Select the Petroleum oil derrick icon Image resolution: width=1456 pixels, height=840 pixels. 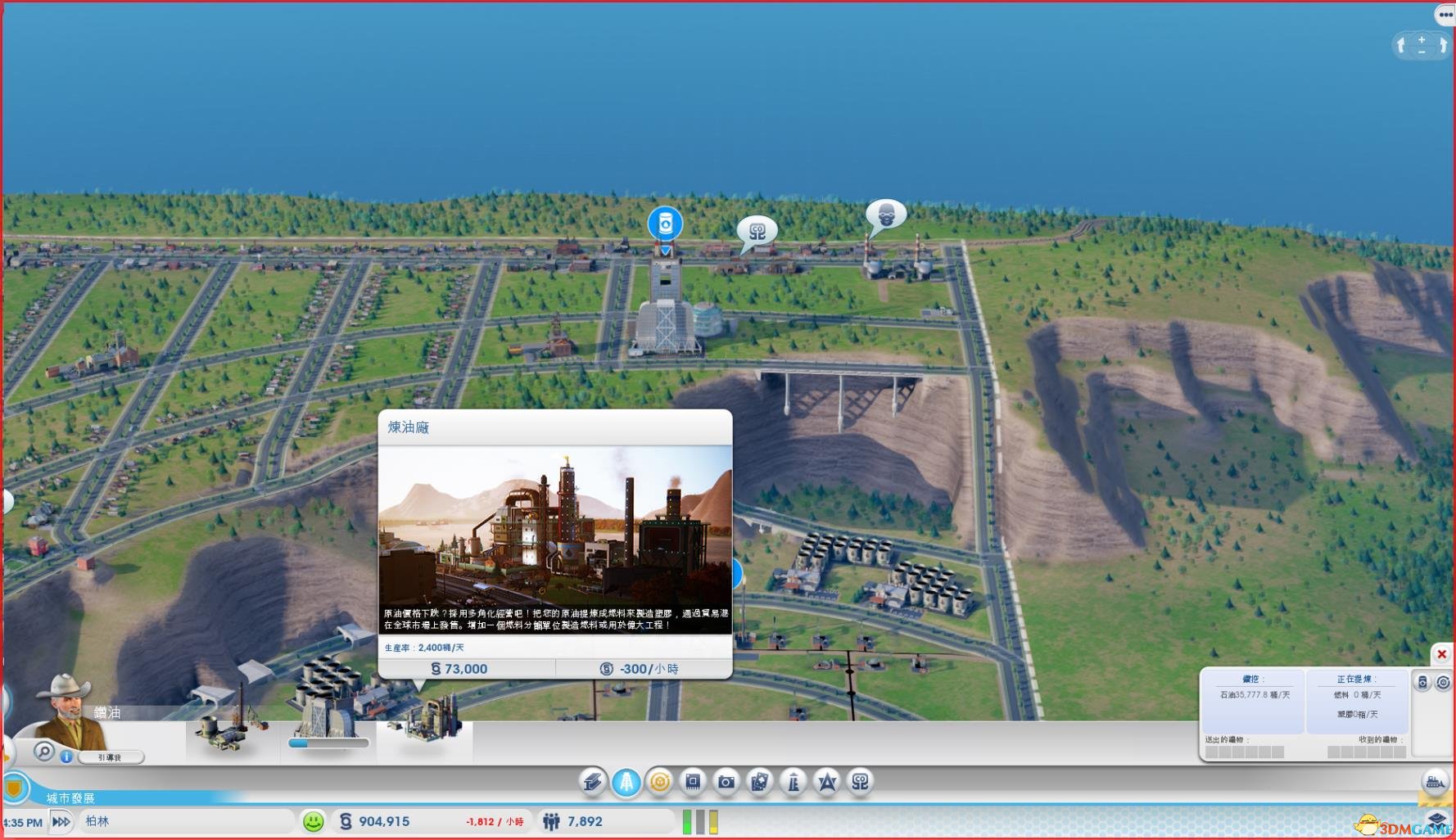(626, 782)
